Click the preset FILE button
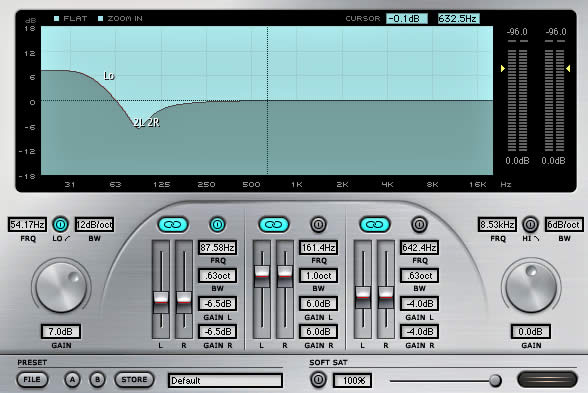The width and height of the screenshot is (588, 393). (x=32, y=380)
